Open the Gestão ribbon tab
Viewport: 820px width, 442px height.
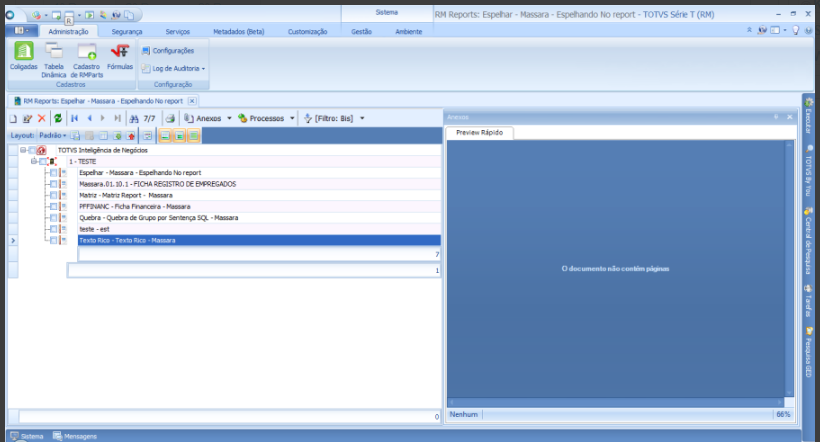[x=361, y=32]
